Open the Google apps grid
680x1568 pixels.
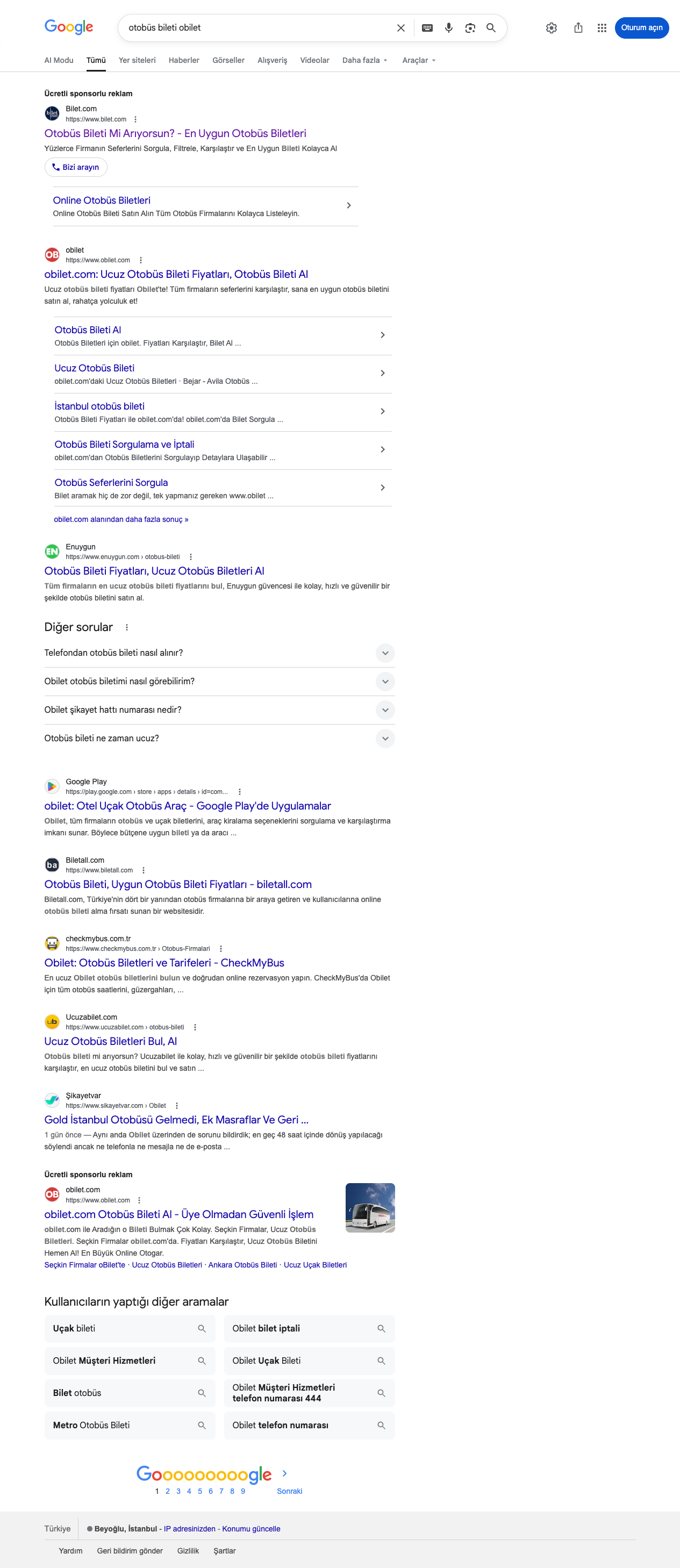[x=602, y=28]
